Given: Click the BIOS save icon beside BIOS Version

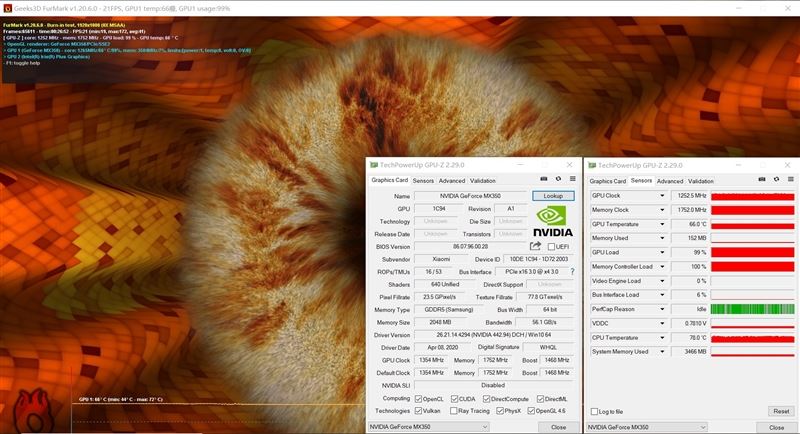Looking at the screenshot, I should click(x=536, y=246).
